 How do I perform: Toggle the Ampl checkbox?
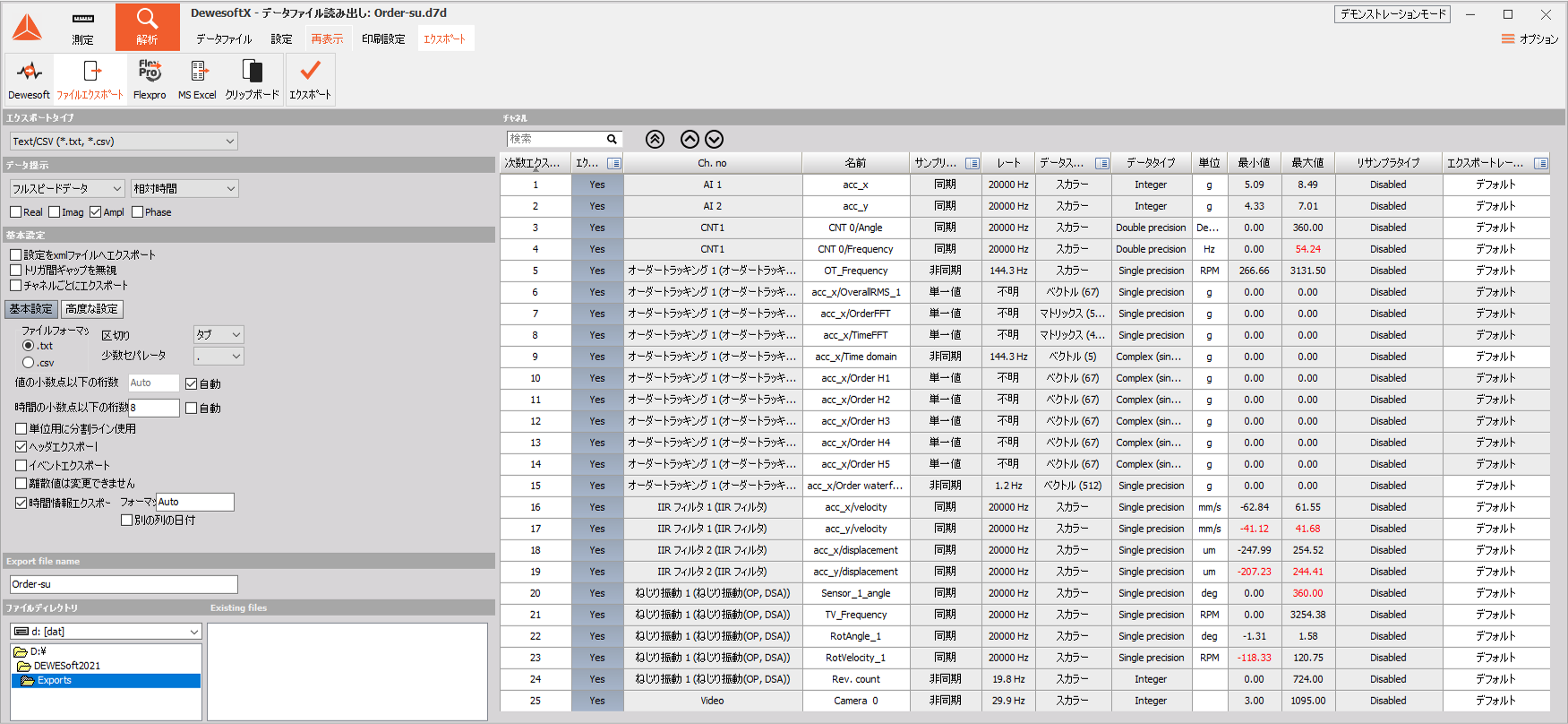point(96,212)
